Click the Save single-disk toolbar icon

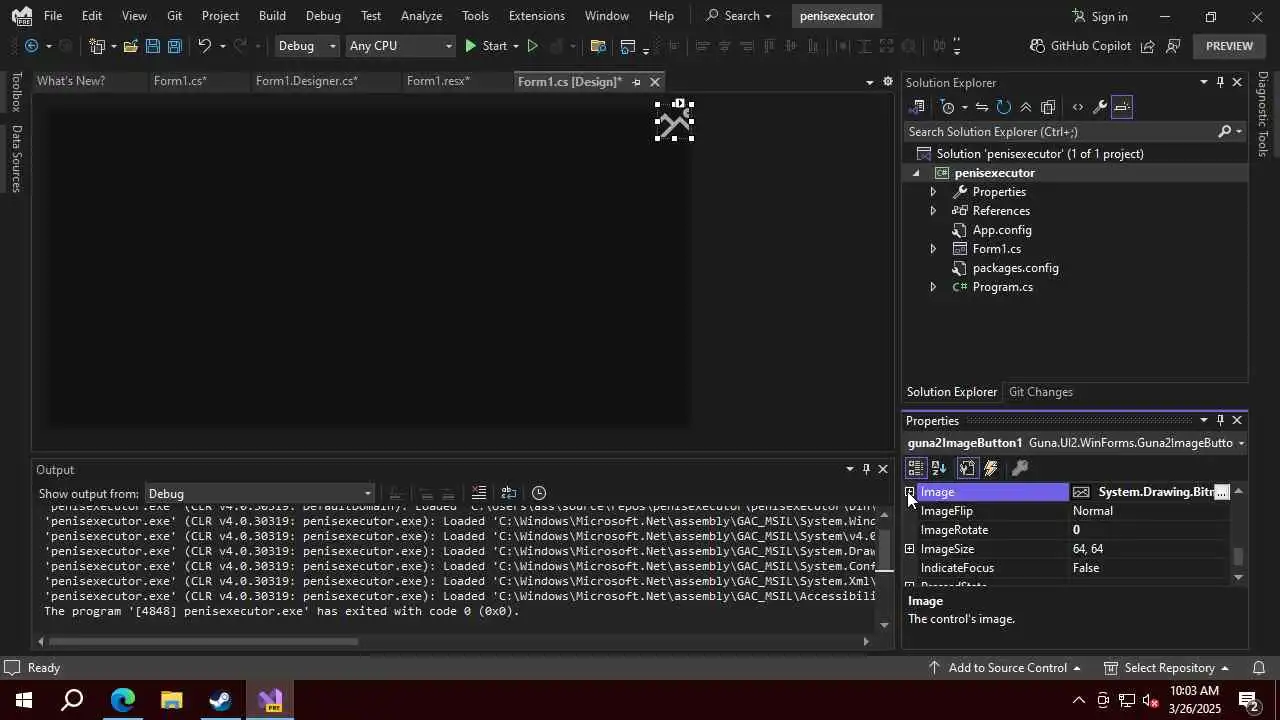[x=152, y=46]
